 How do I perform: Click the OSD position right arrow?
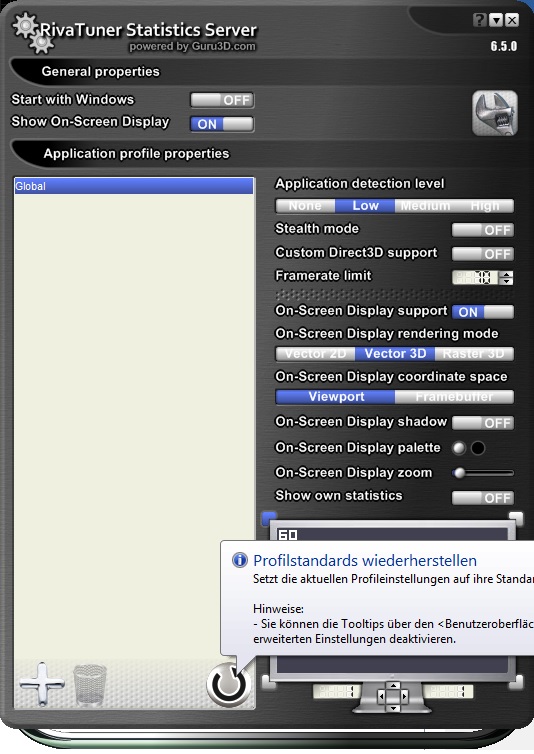pos(405,696)
